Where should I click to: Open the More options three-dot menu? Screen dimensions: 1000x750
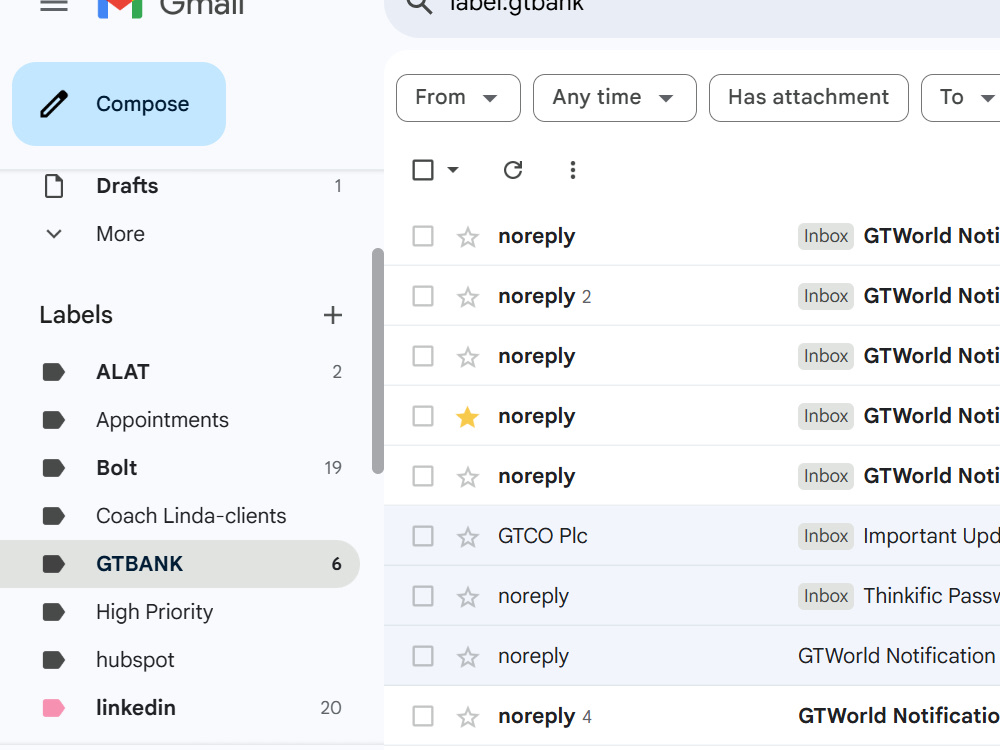[x=573, y=170]
